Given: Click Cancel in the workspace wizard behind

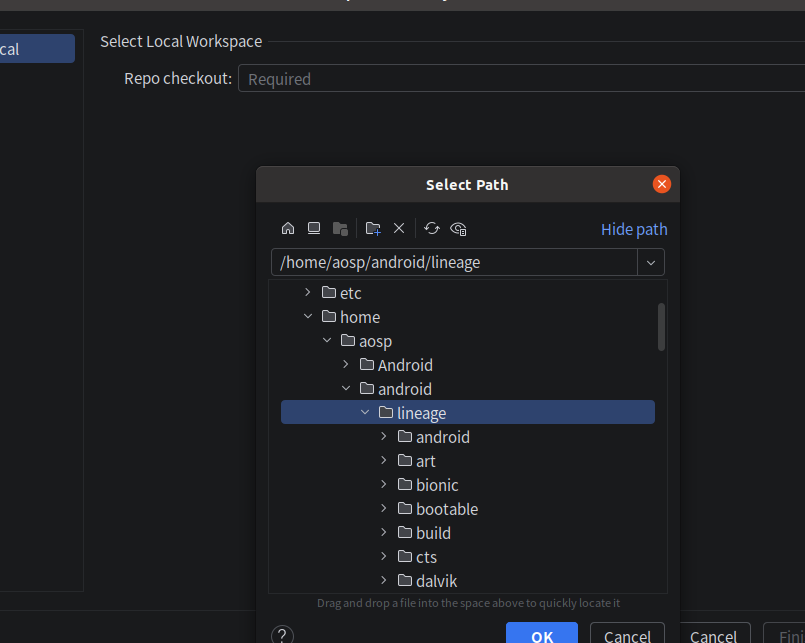Looking at the screenshot, I should tap(713, 634).
